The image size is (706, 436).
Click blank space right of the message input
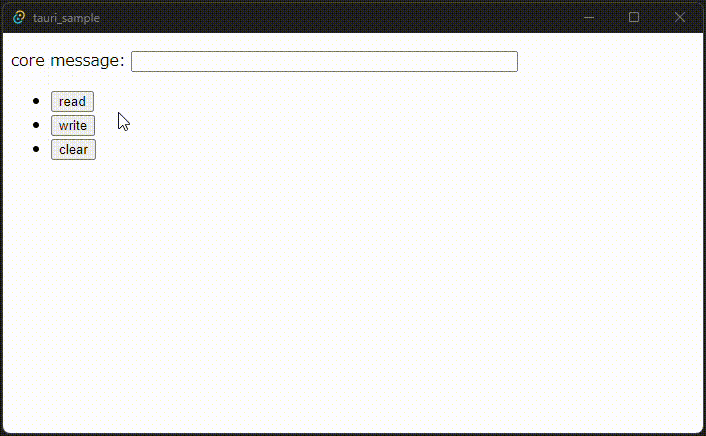pyautogui.click(x=610, y=61)
